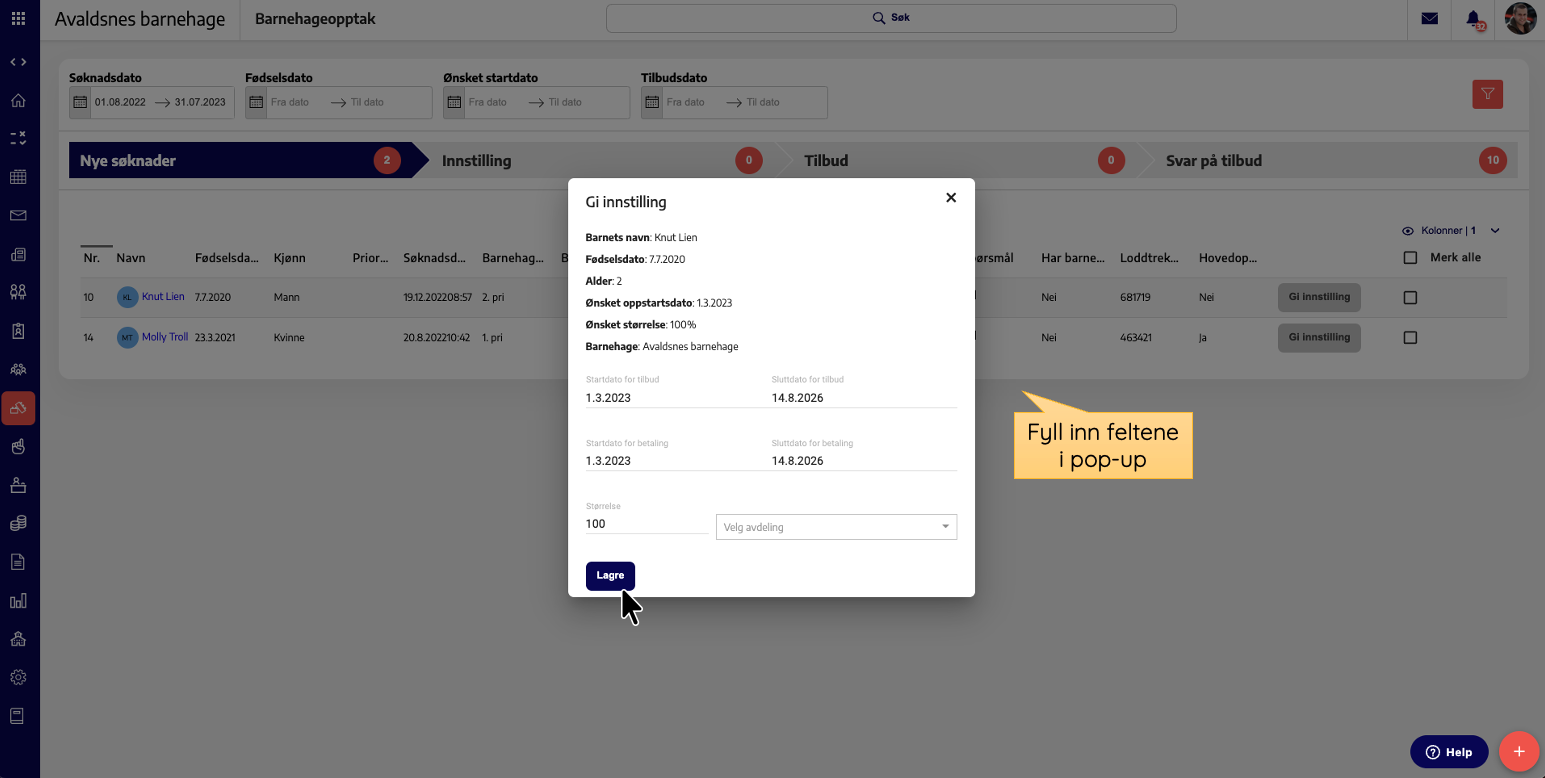Open the Velg avdeling dropdown
1545x778 pixels.
pos(836,527)
